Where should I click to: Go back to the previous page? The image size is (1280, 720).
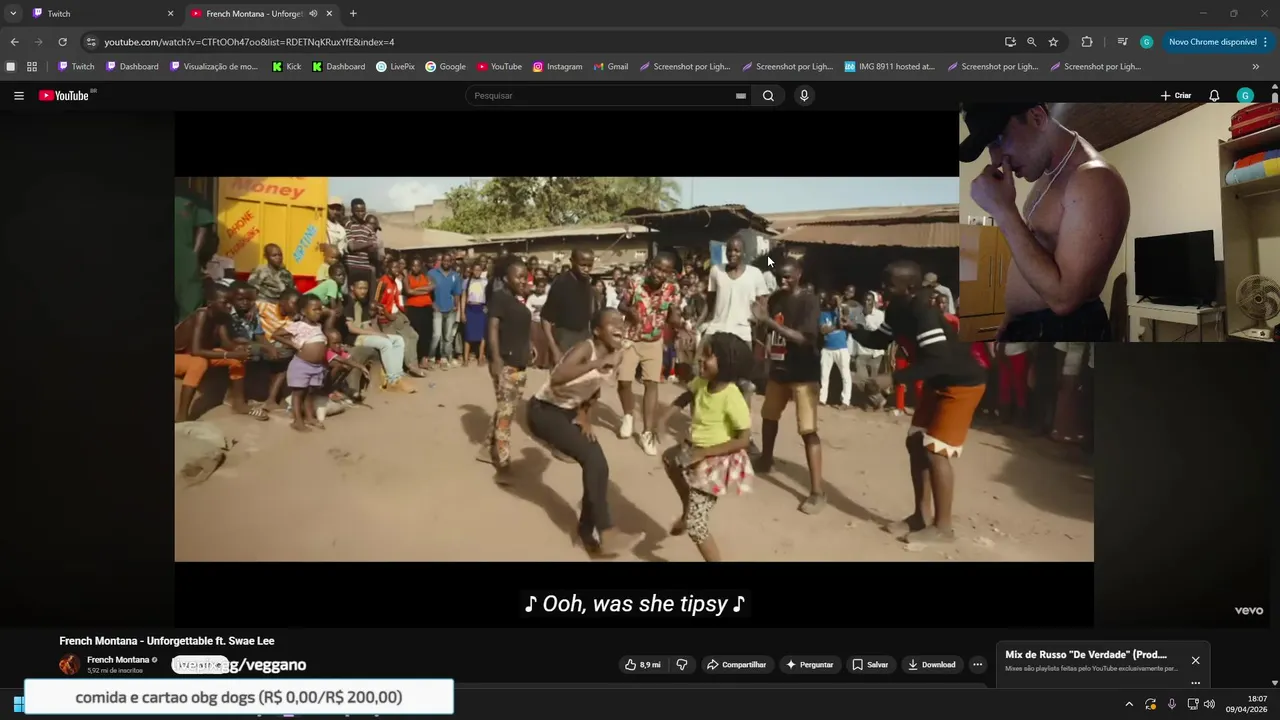point(14,42)
